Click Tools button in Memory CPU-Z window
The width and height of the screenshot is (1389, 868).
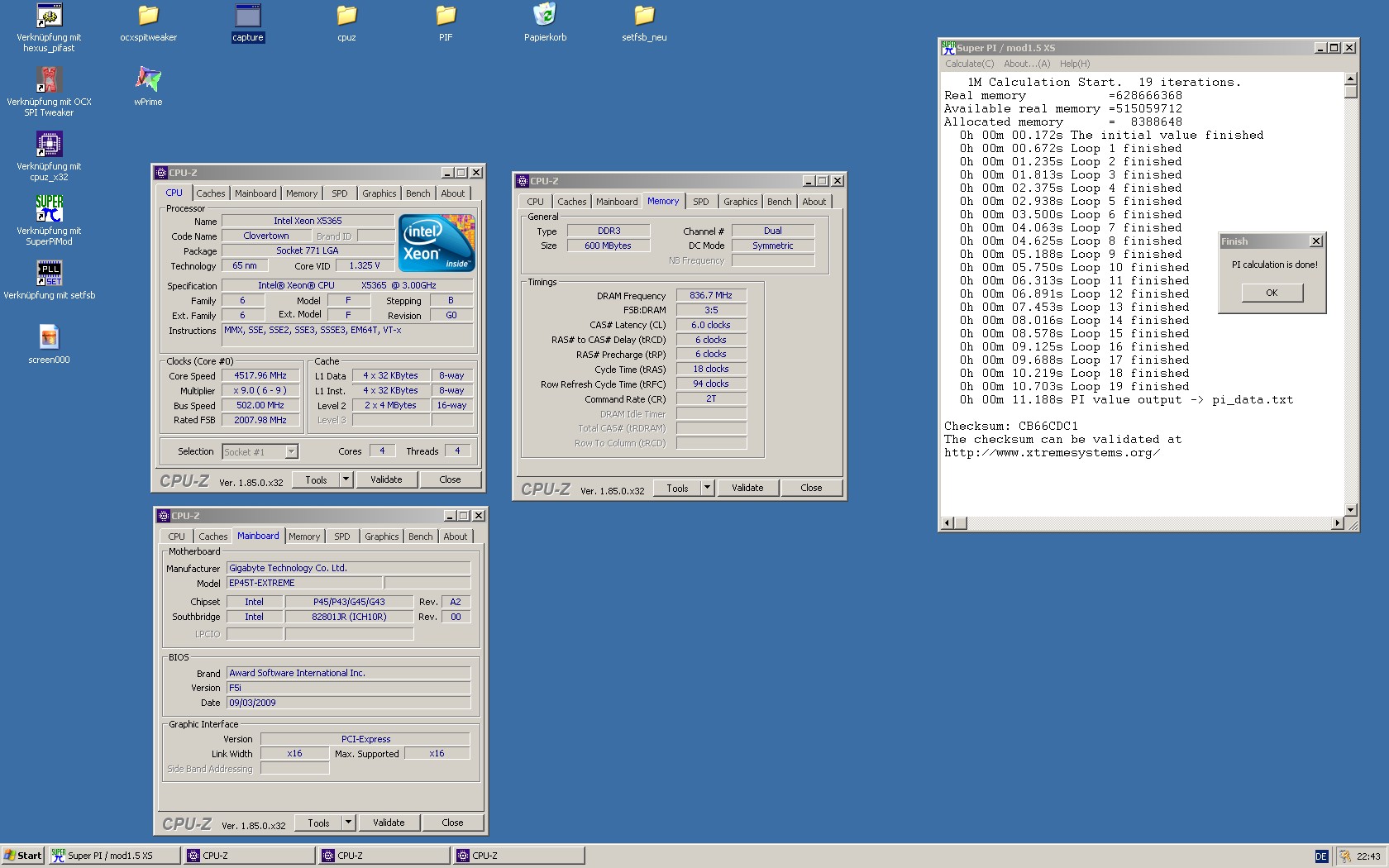[677, 488]
